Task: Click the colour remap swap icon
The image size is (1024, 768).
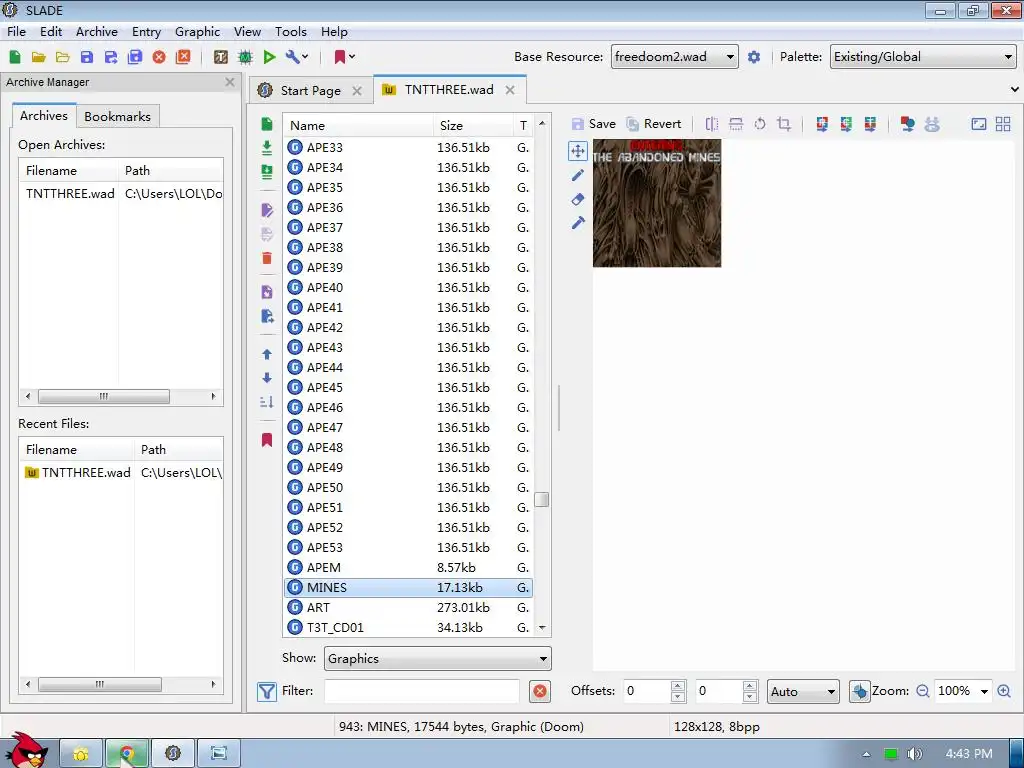Action: point(907,124)
